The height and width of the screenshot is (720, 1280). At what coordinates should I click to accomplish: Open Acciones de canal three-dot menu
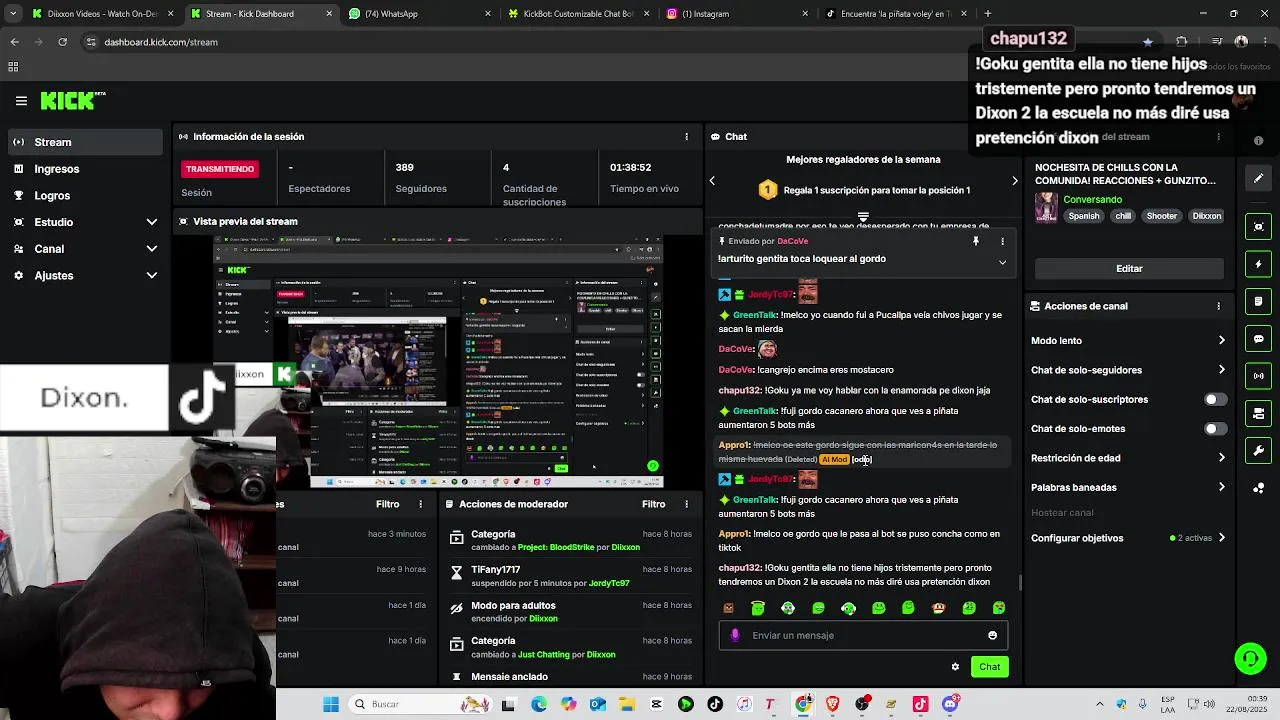click(1218, 306)
